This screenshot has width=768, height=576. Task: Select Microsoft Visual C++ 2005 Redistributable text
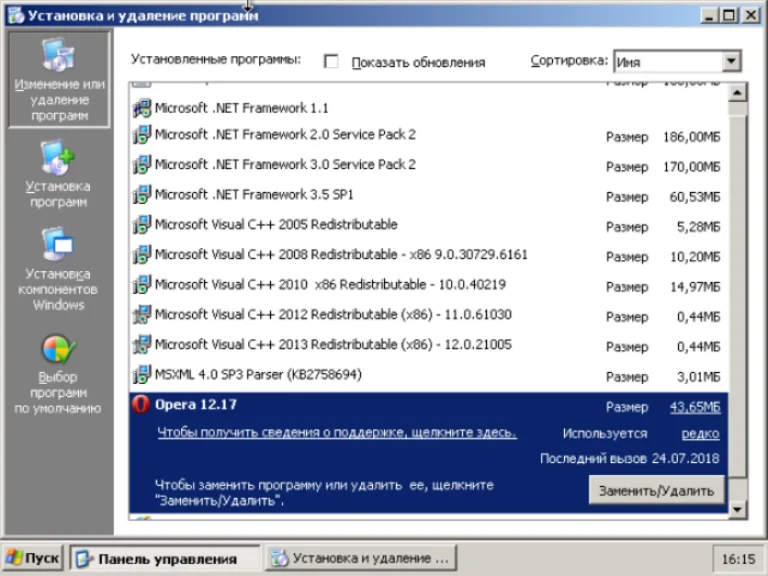[x=276, y=224]
